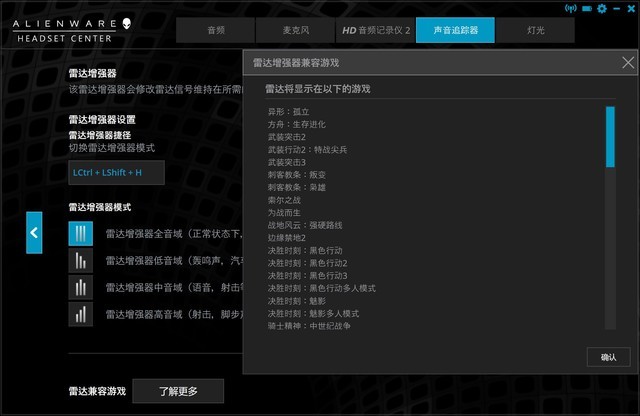The width and height of the screenshot is (640, 416).
Task: Click the 了解更多 button
Action: point(178,391)
